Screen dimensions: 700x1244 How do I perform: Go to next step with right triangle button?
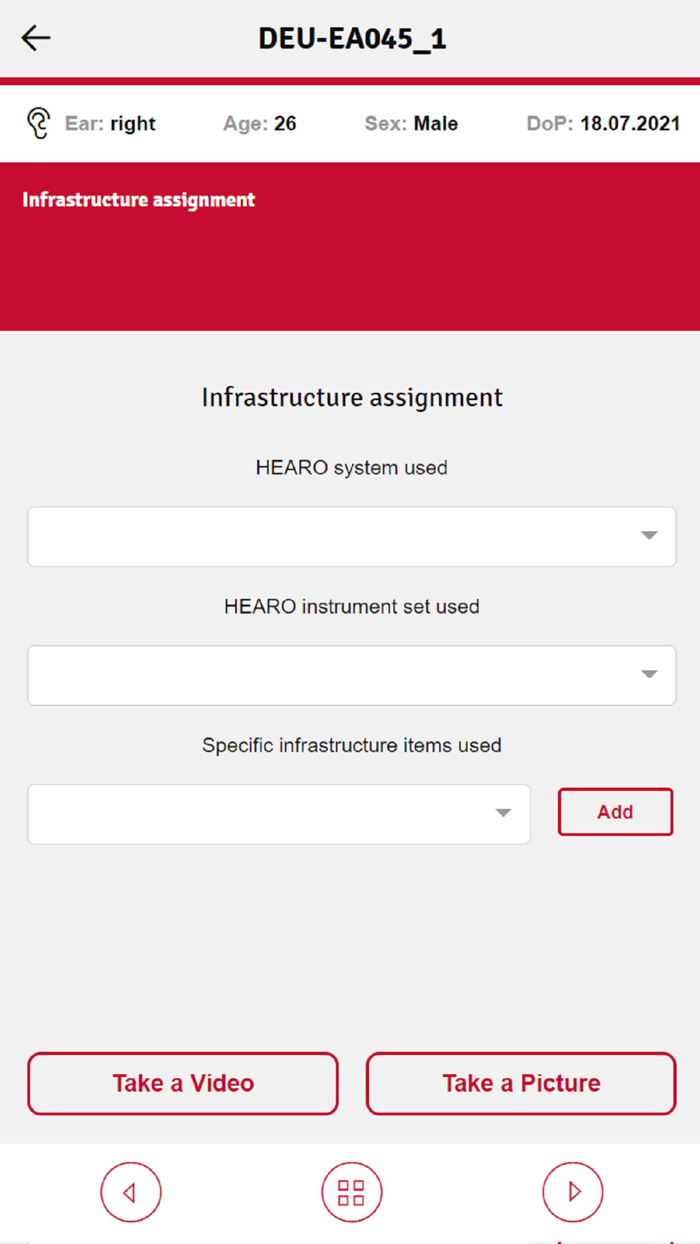click(x=573, y=1192)
